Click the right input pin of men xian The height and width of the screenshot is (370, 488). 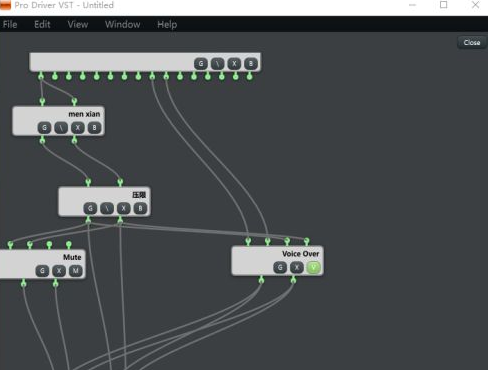coord(74,101)
